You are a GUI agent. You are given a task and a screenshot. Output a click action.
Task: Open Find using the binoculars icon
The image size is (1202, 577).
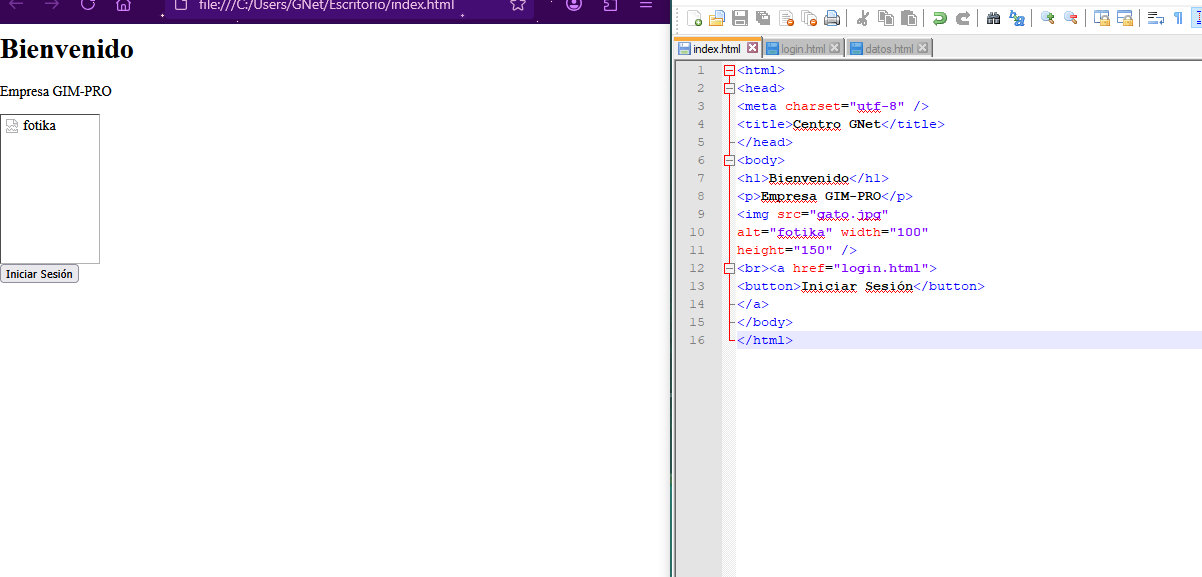pyautogui.click(x=993, y=18)
